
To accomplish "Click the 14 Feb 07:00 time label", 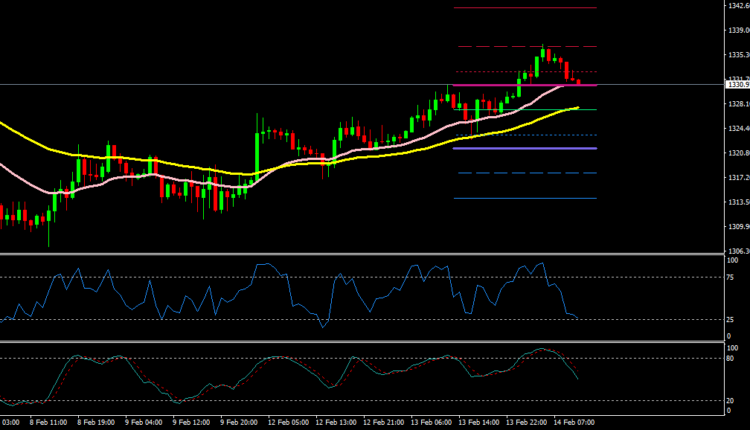I will tap(576, 422).
